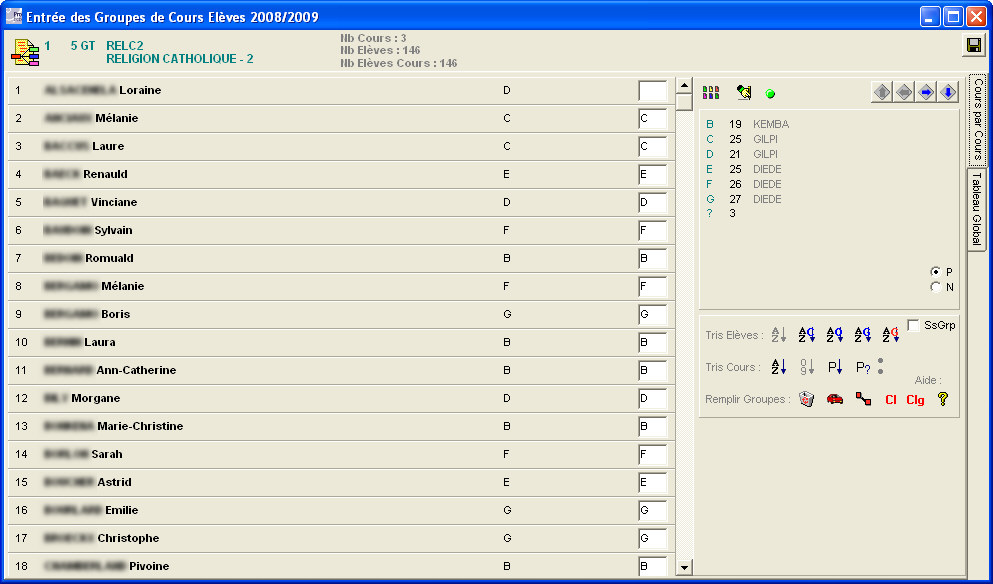Go to next with blue right arrow
993x584 pixels.
926,92
